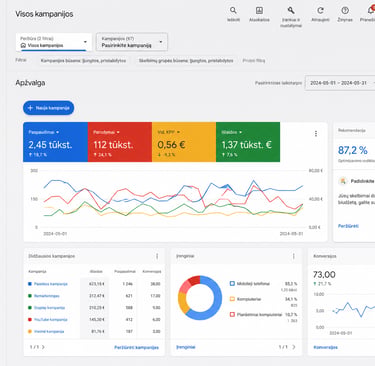Image resolution: width=375 pixels, height=366 pixels.
Task: Open the Žinynas help icon
Action: 345,10
